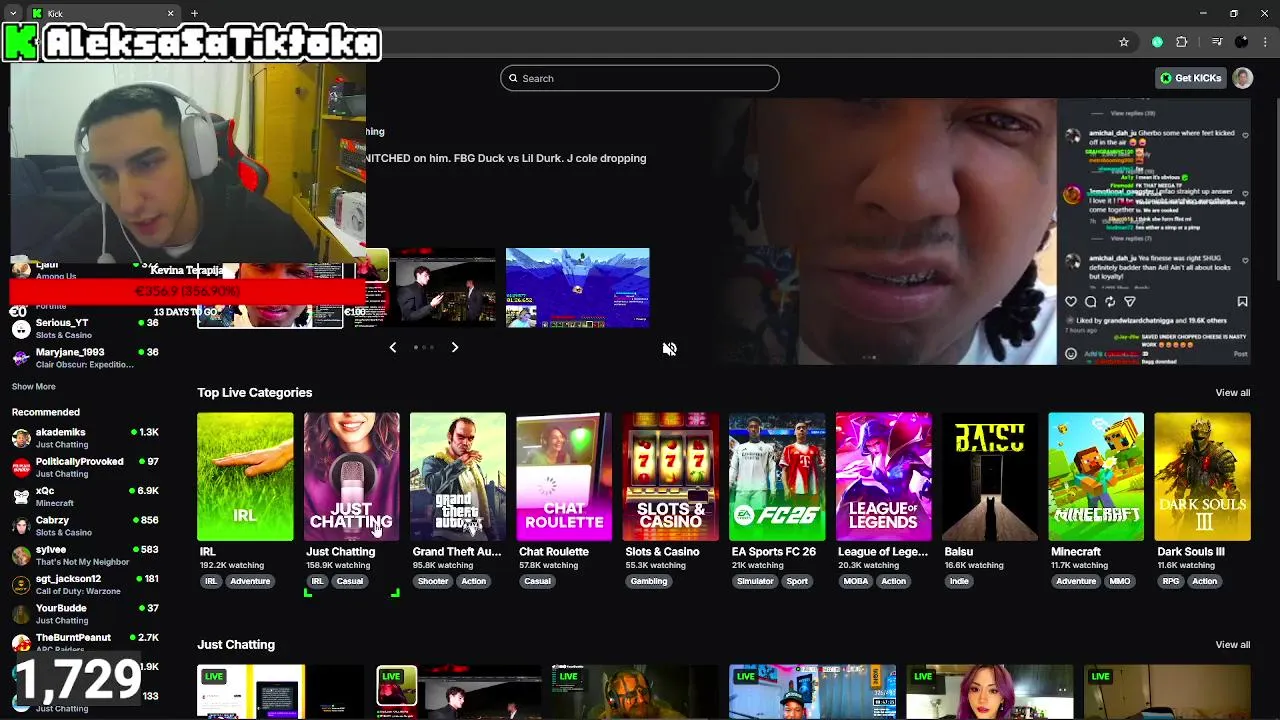1280x720 pixels.
Task: Open Serious_YT channel in sidebar
Action: pos(85,328)
